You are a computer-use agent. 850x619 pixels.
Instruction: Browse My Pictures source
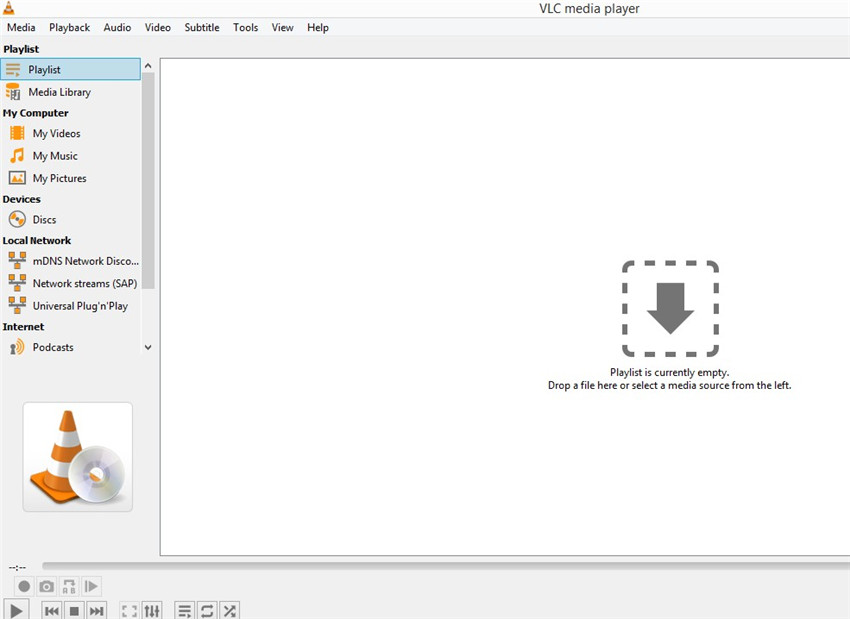point(70,178)
